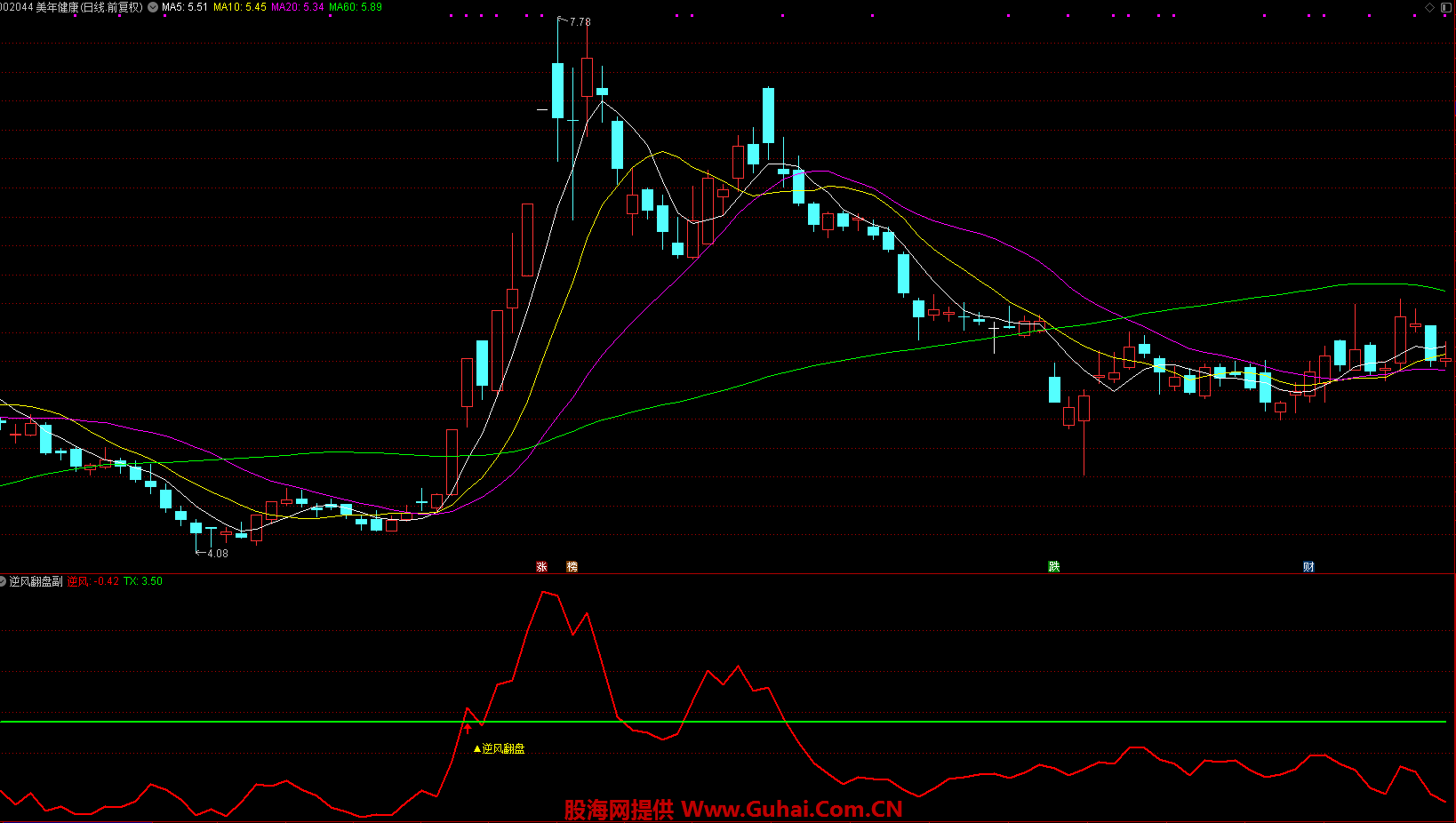Screen dimensions: 1456x823
Task: Open the 逆风翻盘副 indicator dropdown arrow
Action: click(3, 581)
